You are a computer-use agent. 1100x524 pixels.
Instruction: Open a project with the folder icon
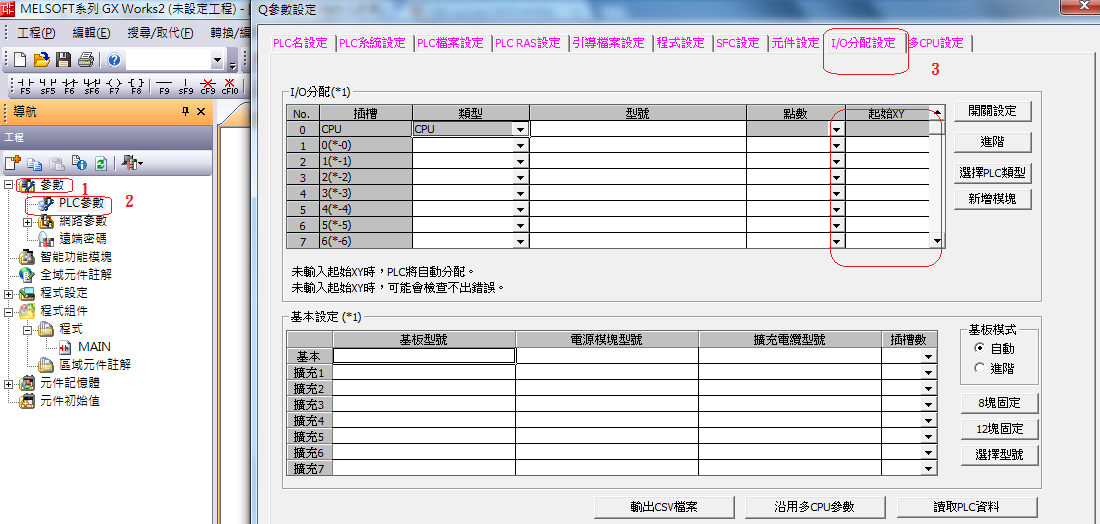[x=41, y=60]
